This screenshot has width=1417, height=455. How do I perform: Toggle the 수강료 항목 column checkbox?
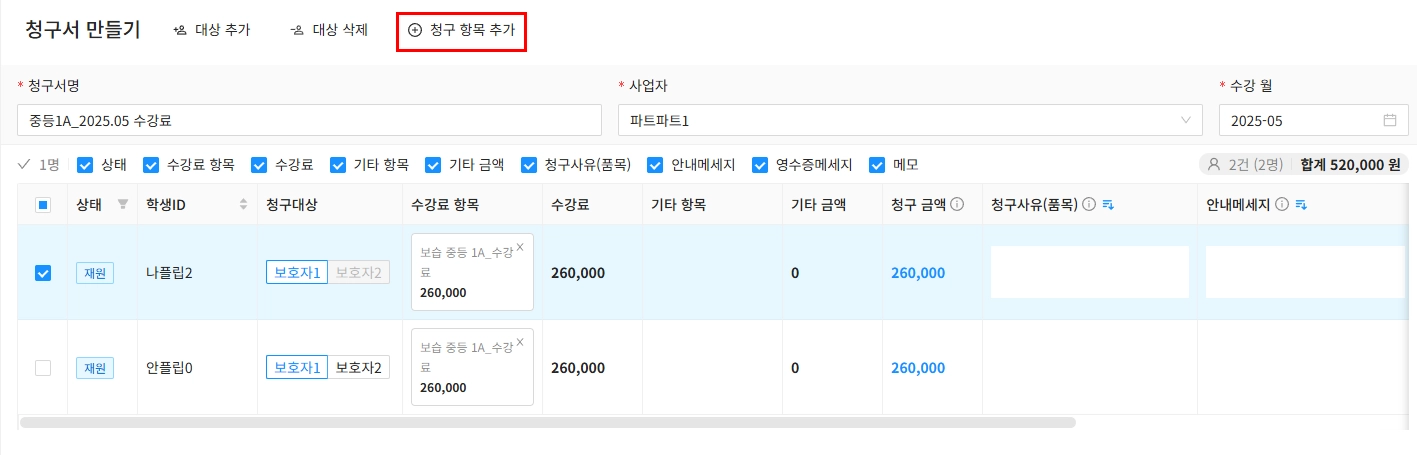click(x=152, y=165)
